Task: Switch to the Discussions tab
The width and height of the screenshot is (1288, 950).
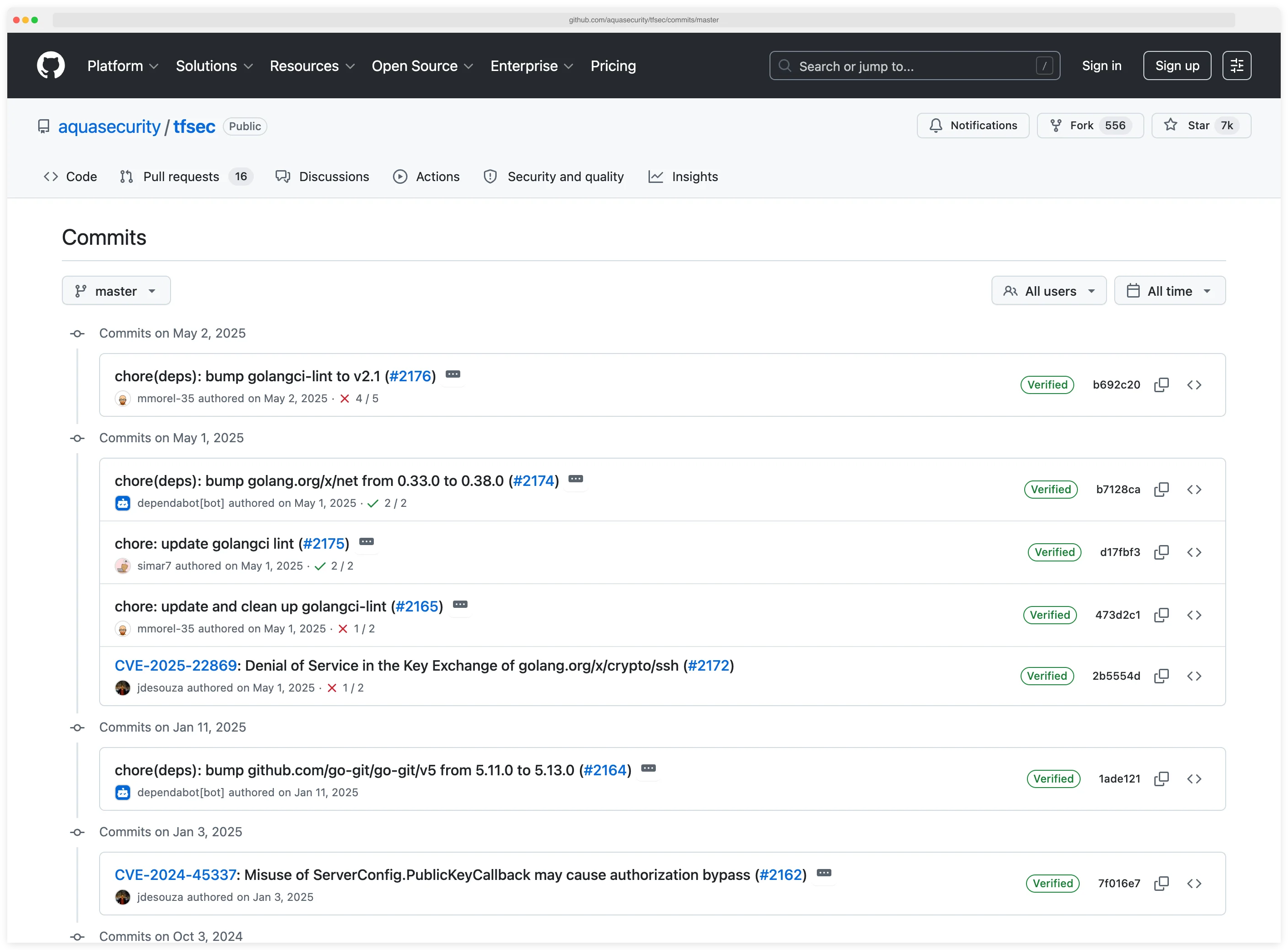Action: (x=322, y=177)
